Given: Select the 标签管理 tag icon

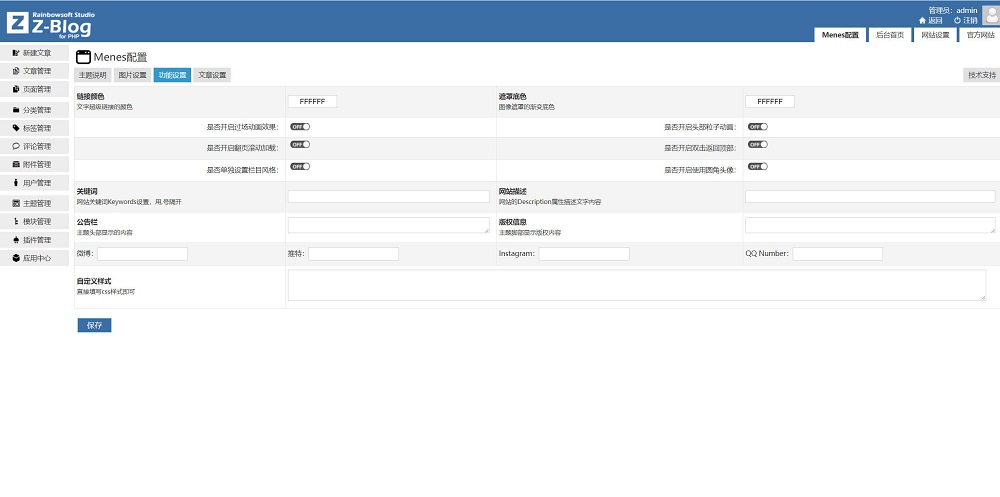Looking at the screenshot, I should (16, 128).
